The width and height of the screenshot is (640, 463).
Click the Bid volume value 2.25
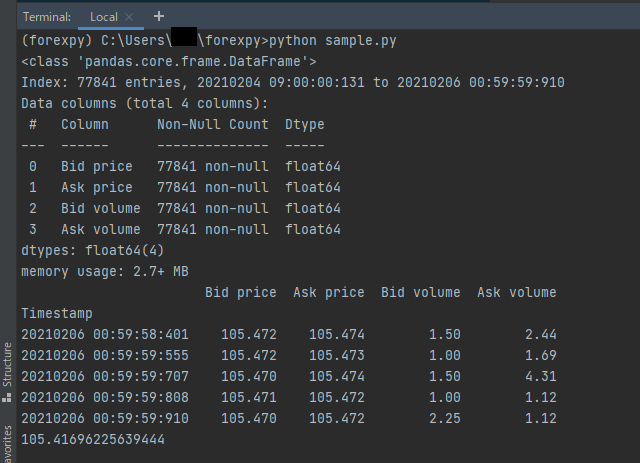(444, 418)
